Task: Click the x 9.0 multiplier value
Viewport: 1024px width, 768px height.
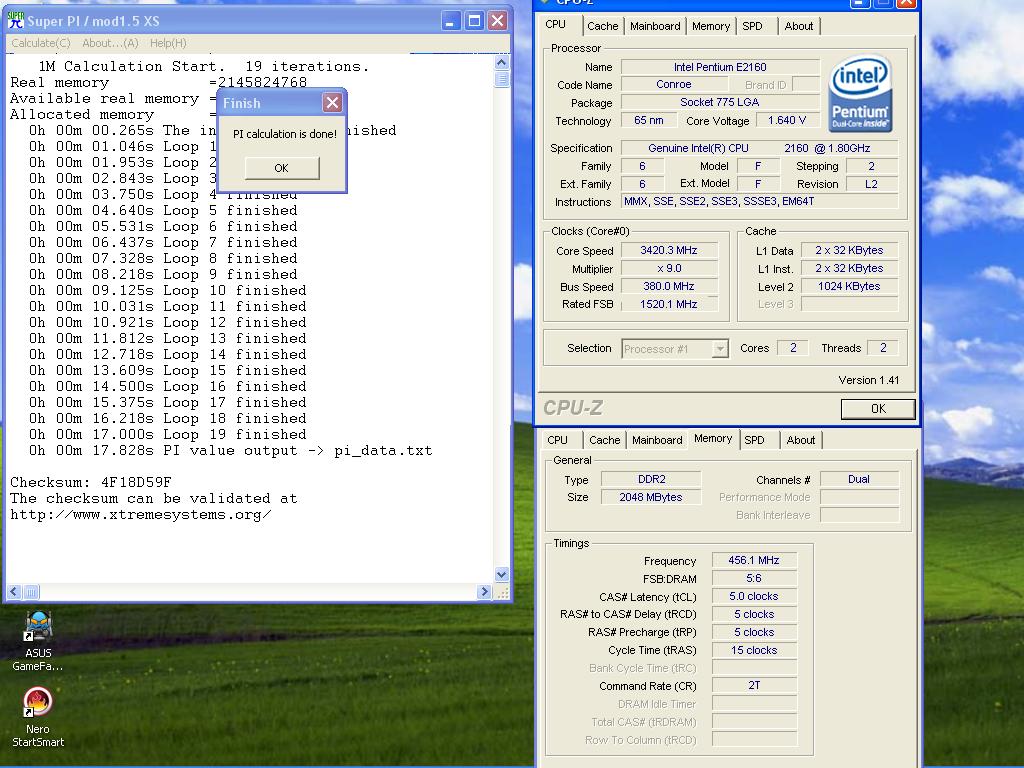Action: (669, 268)
